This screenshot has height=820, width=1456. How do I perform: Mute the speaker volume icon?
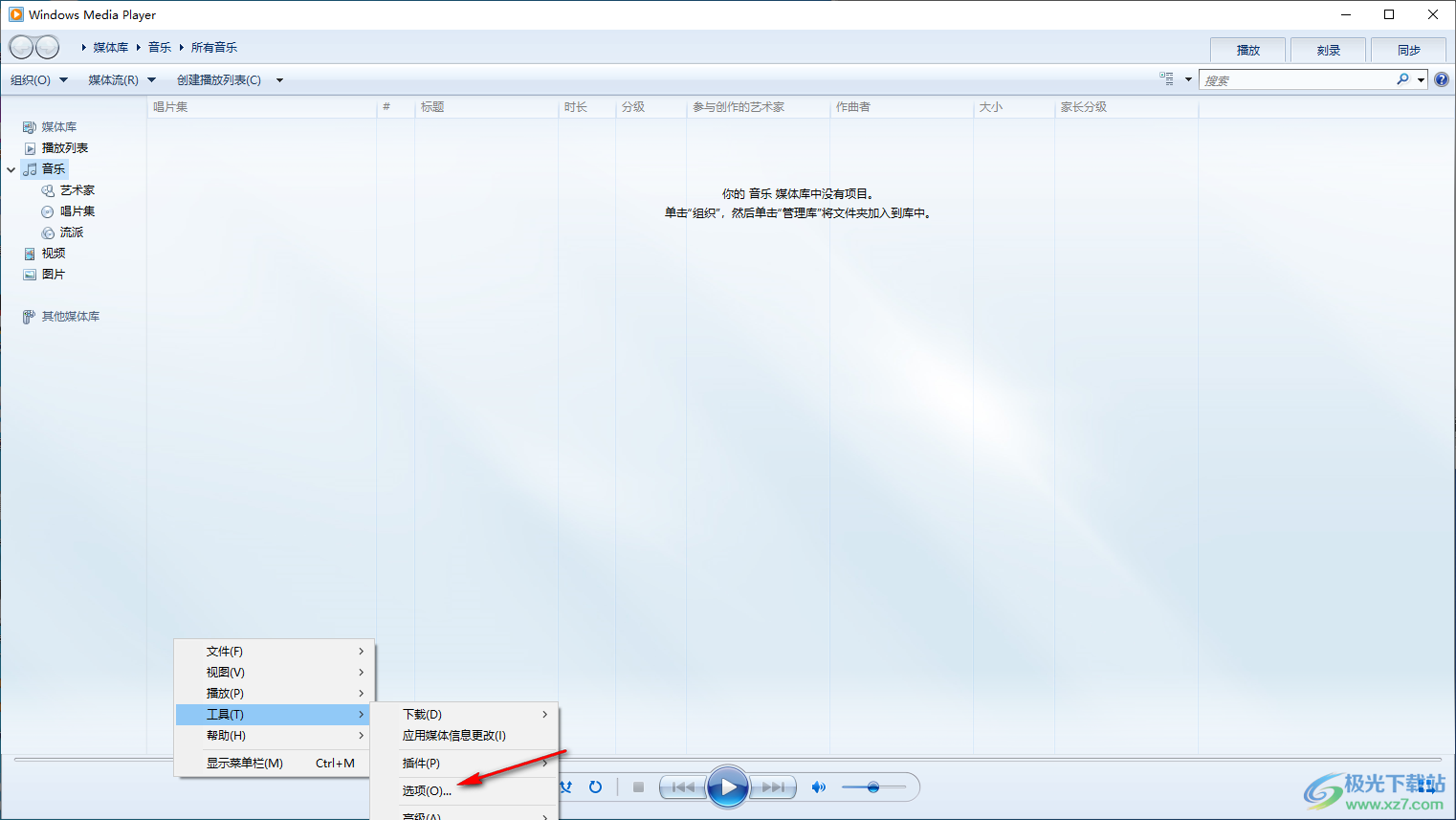point(818,787)
